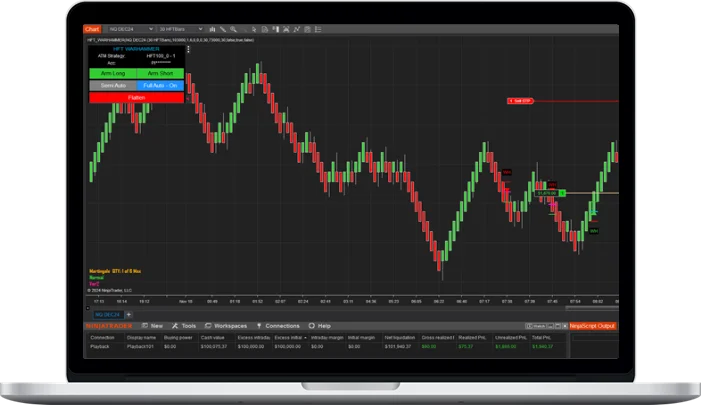Sort by the Excess initial column header
Viewport: 701px width, 405px height.
290,337
